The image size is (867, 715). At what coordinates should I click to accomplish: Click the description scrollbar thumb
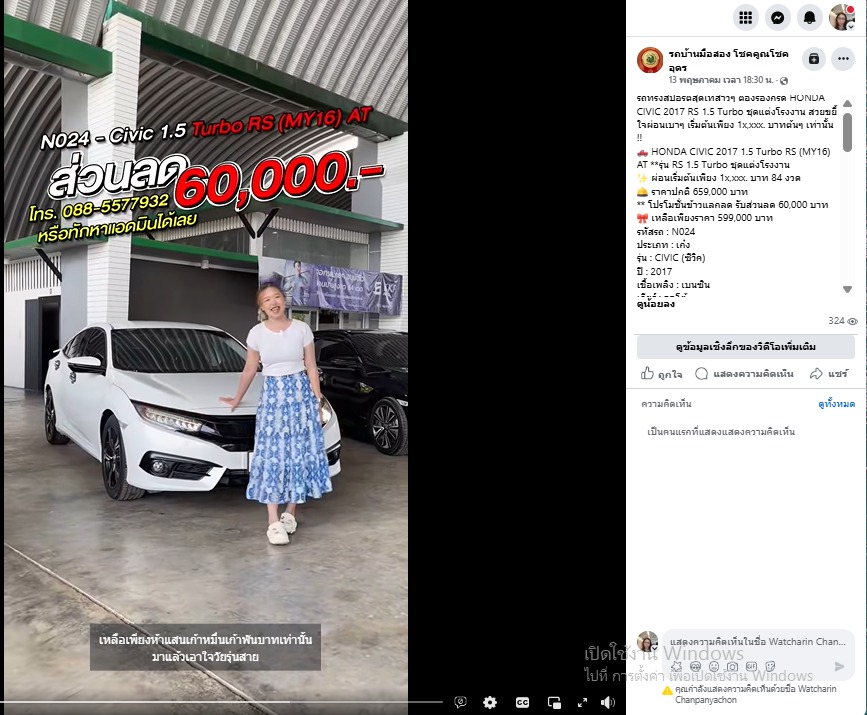point(847,132)
